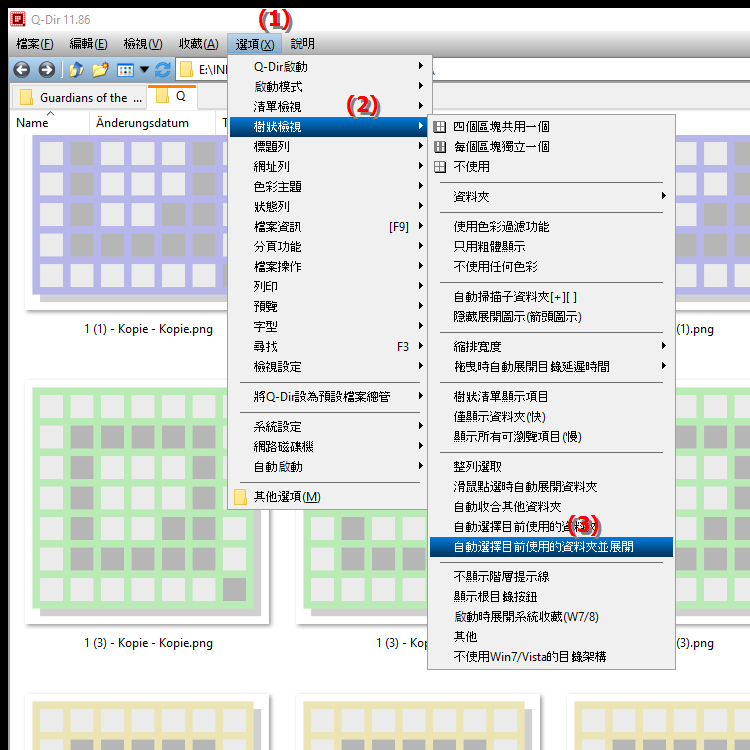Click the 其他 entry in tree submenu
750x750 pixels.
(551, 637)
